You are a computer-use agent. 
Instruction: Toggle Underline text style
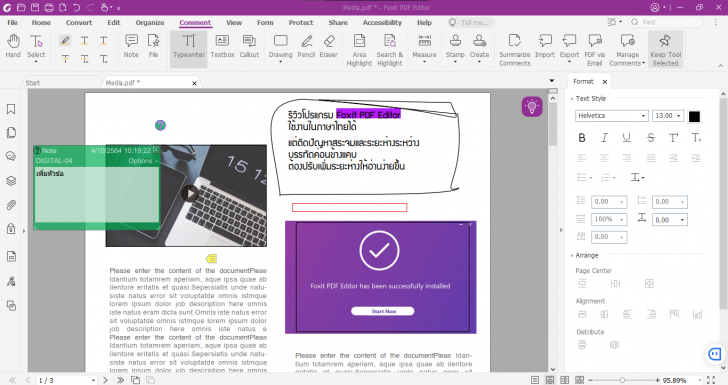626,137
